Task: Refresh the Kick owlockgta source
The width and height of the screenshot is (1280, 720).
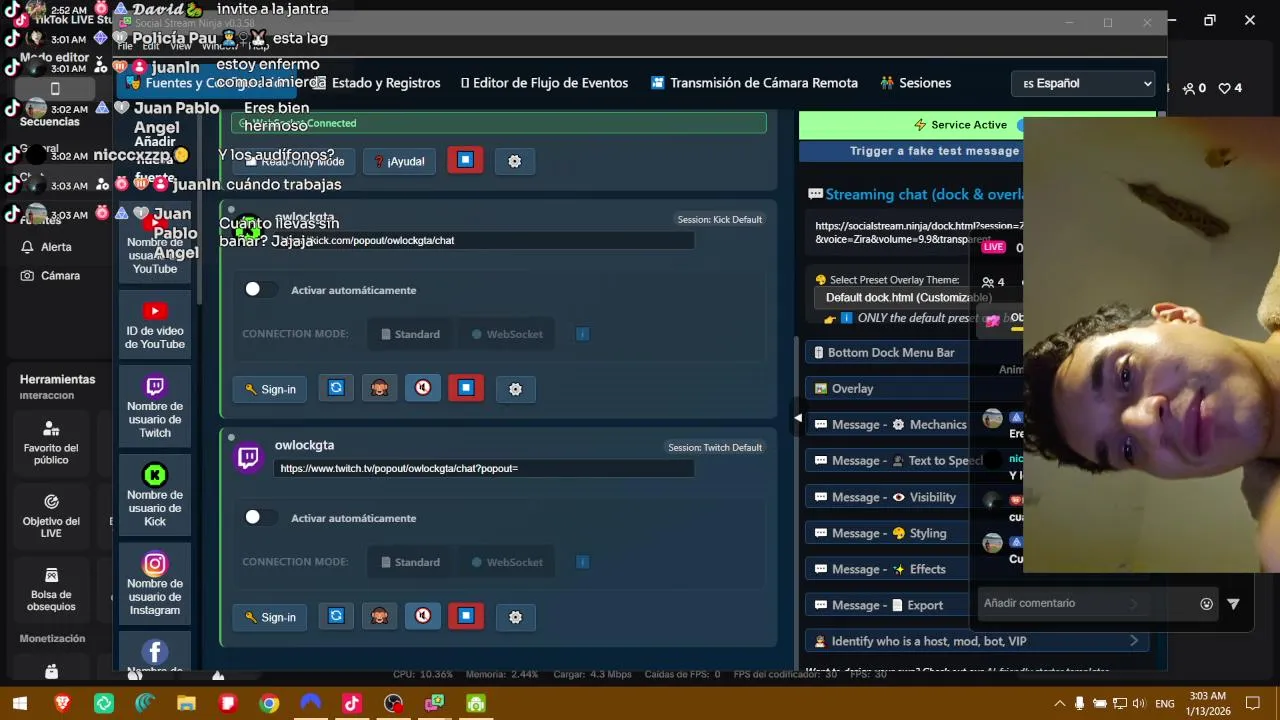Action: tap(336, 388)
